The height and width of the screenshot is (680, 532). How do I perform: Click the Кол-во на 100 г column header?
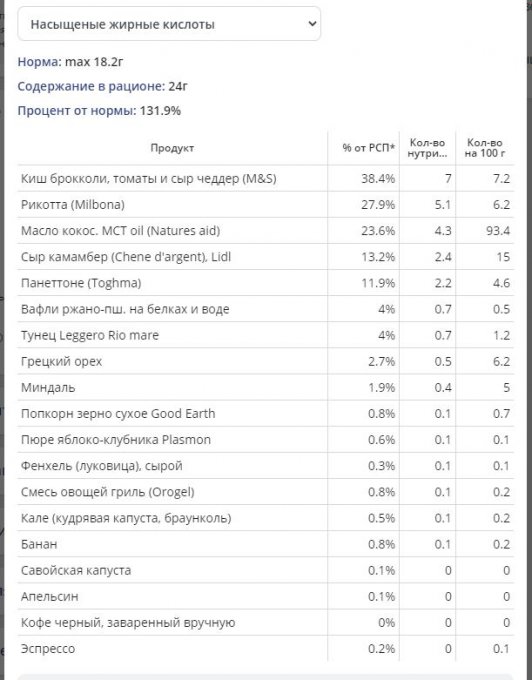pyautogui.click(x=485, y=148)
